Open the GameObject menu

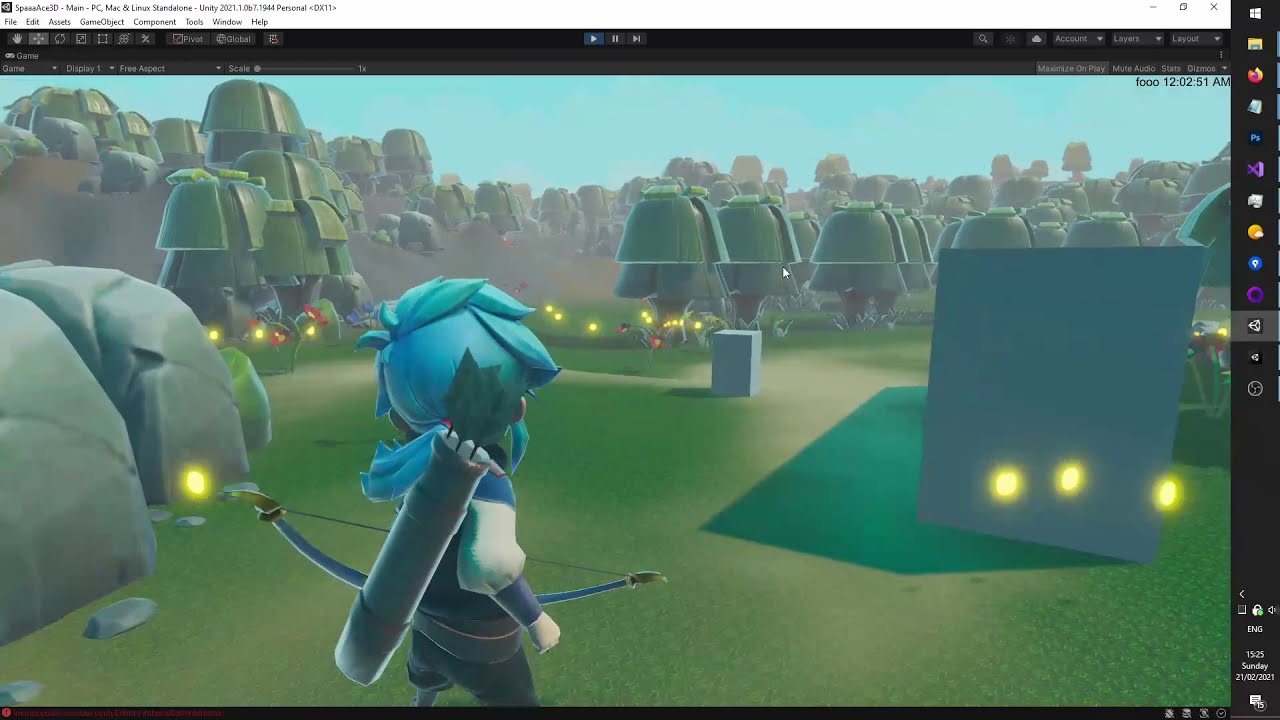click(102, 22)
